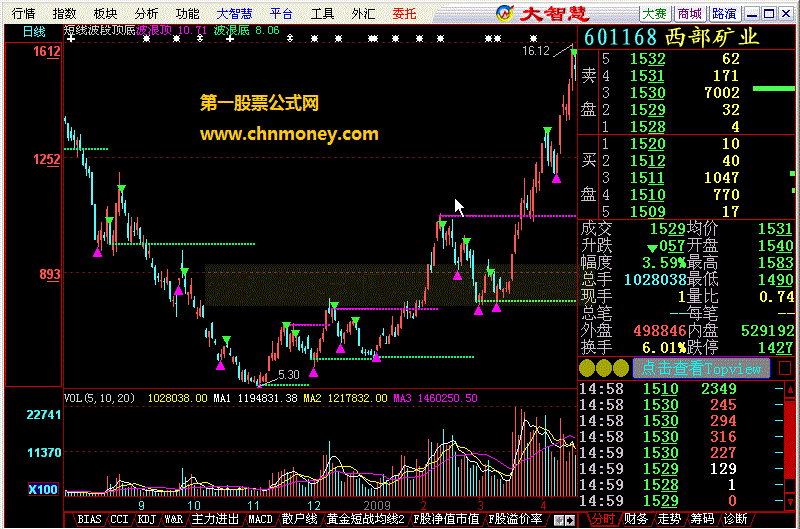
Task: Open the 指数 menu
Action: tap(64, 13)
